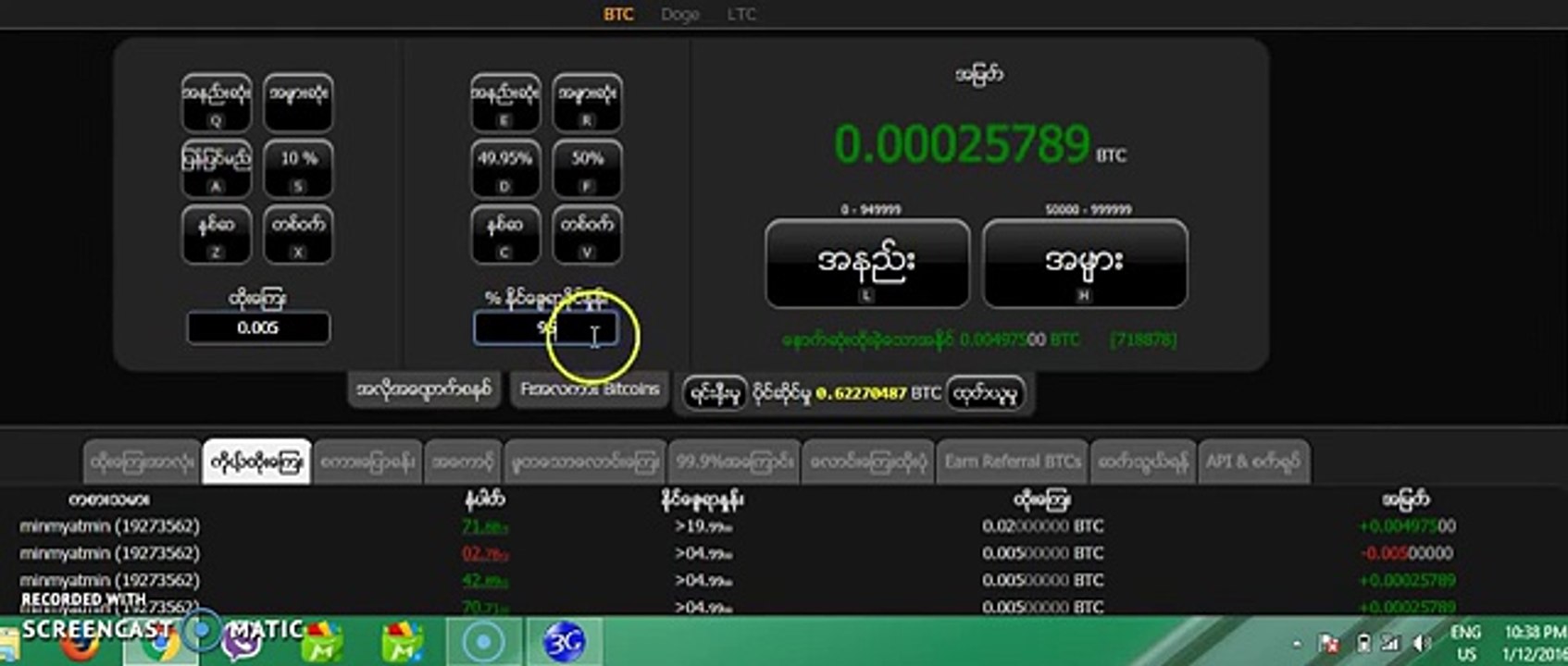The width and height of the screenshot is (1568, 666).
Task: Set minimum bet size with Q button
Action: 217,102
